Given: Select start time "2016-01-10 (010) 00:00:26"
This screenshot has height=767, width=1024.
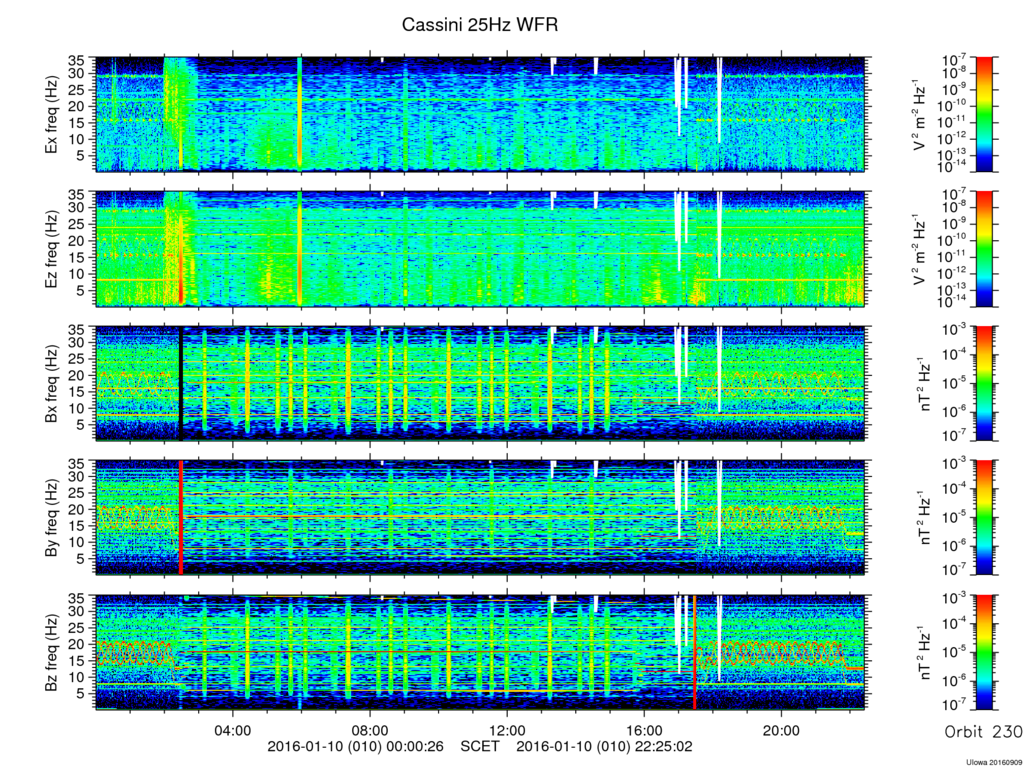Looking at the screenshot, I should click(x=355, y=746).
